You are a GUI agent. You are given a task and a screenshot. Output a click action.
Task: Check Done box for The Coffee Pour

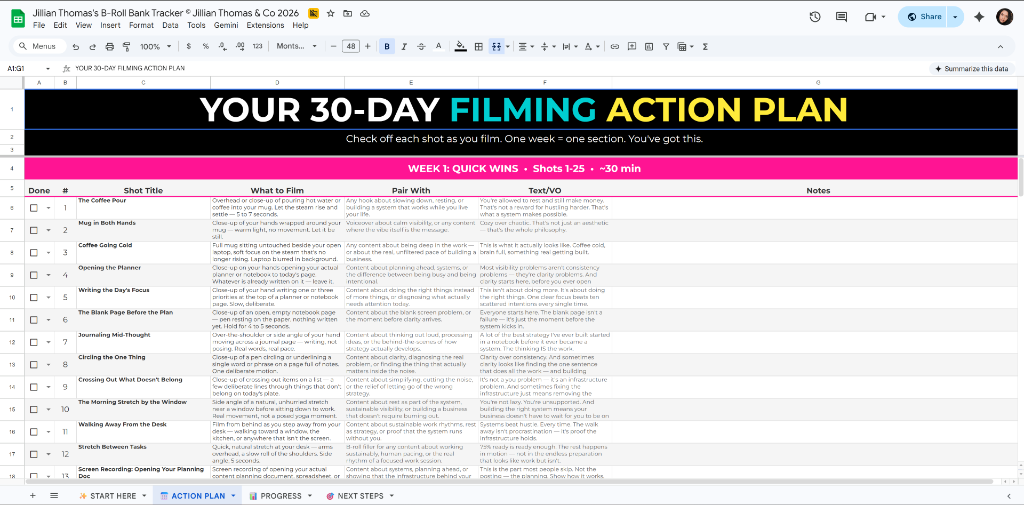click(x=33, y=208)
